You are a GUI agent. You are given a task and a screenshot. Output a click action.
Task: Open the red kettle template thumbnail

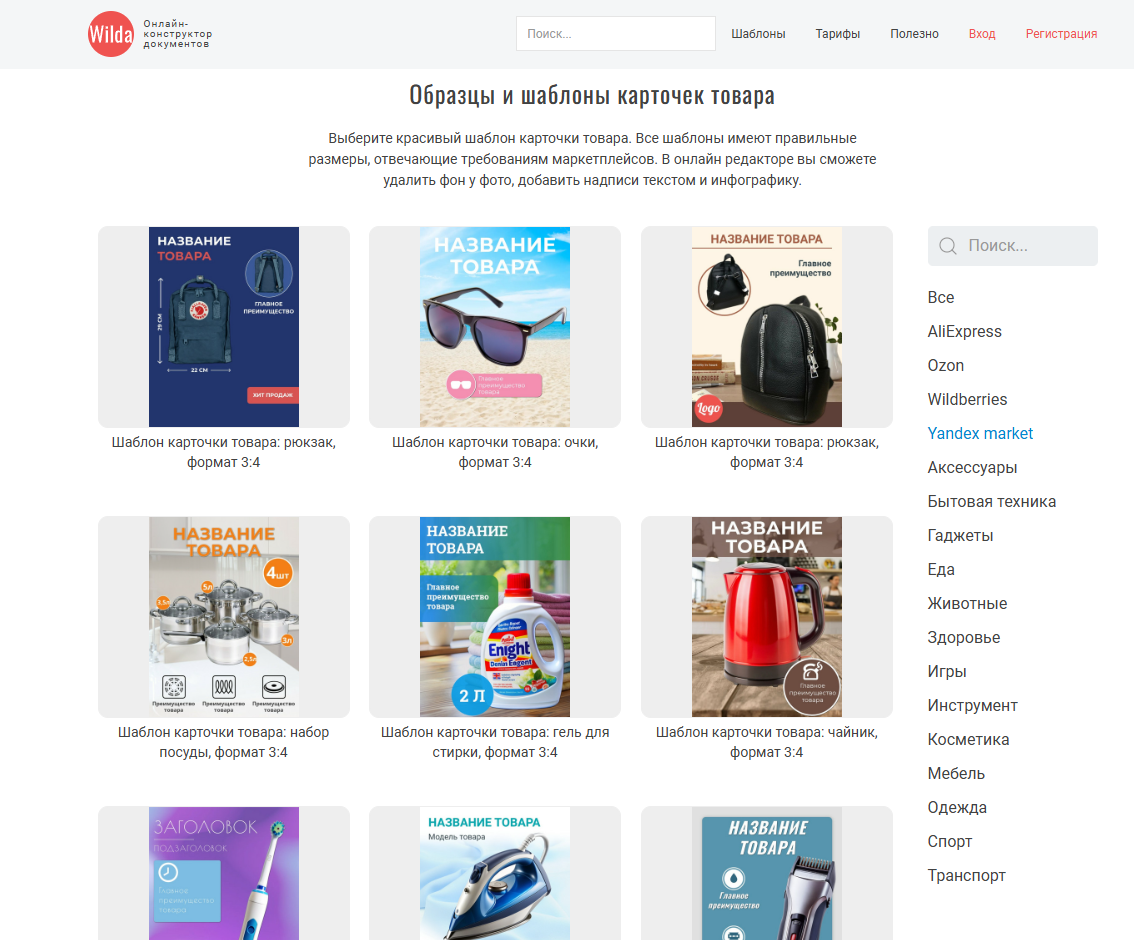(767, 617)
